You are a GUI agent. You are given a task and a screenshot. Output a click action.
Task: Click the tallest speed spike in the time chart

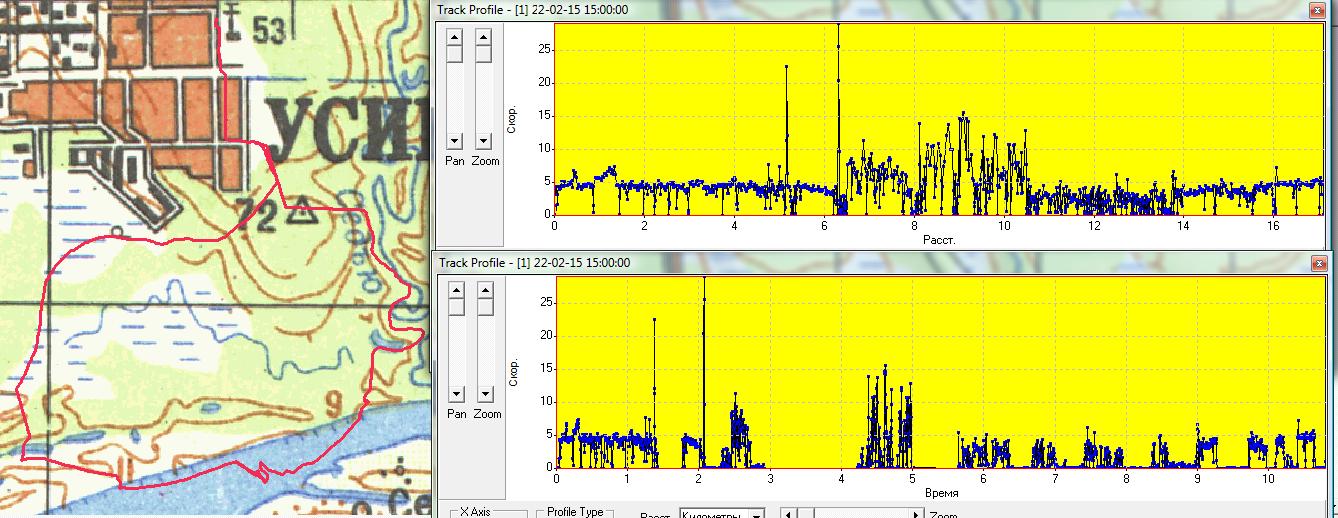704,282
